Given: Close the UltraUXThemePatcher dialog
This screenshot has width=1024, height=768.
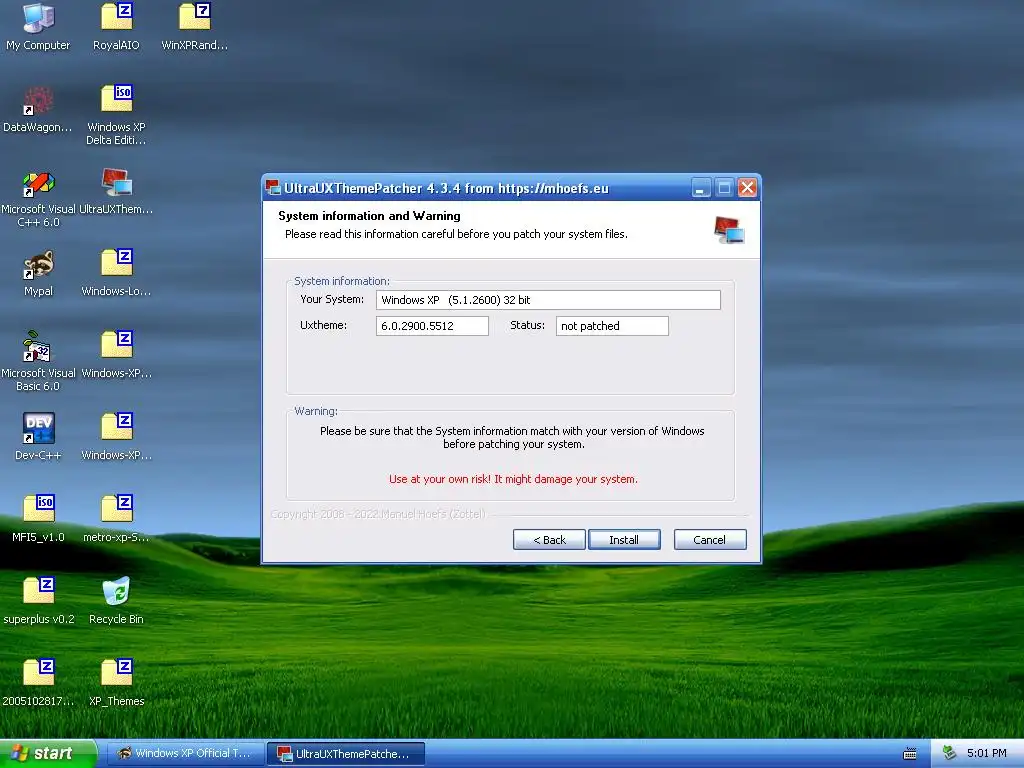Looking at the screenshot, I should coord(747,188).
